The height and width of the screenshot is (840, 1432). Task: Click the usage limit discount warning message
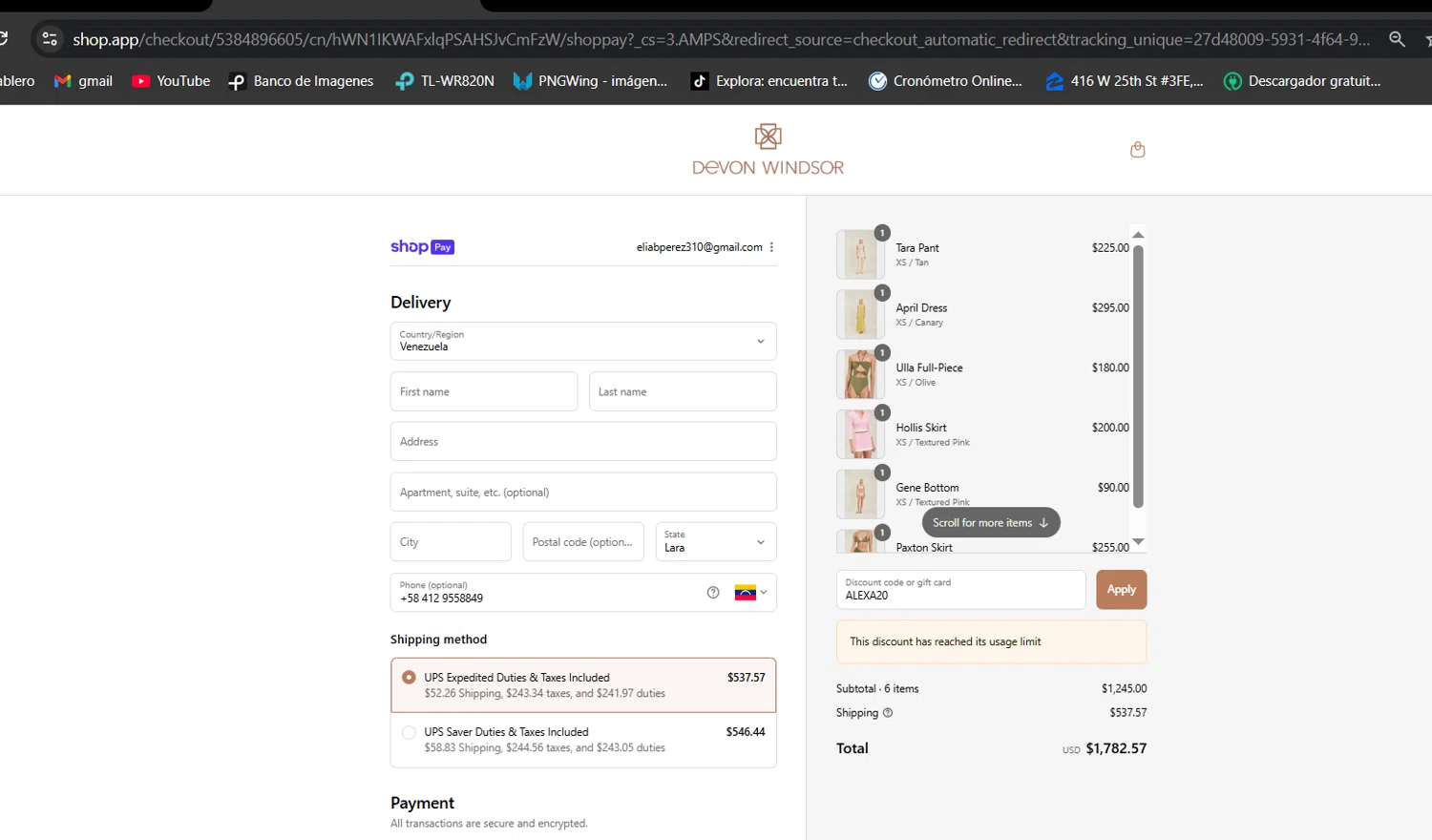[991, 641]
